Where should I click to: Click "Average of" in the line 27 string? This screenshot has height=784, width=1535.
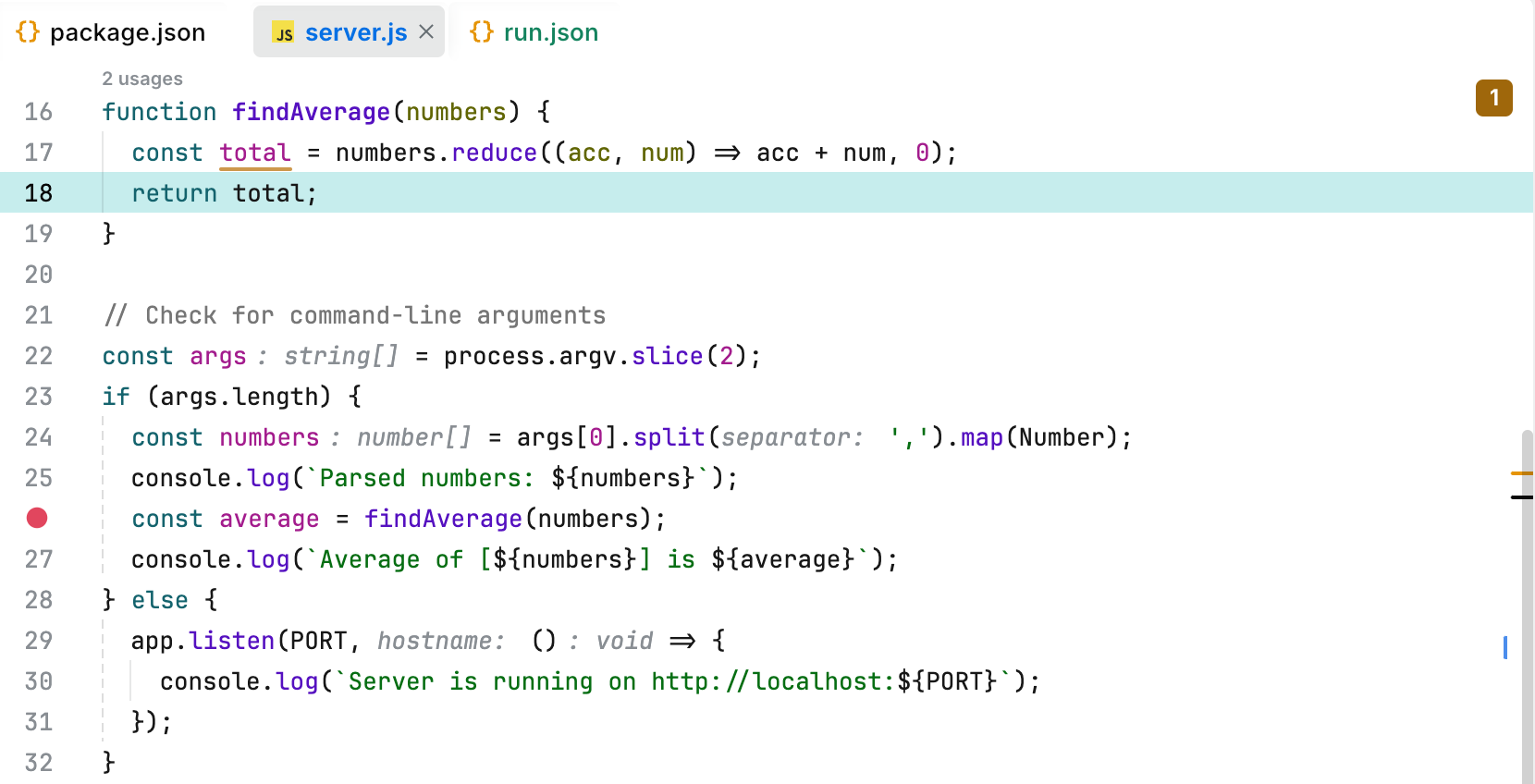391,559
